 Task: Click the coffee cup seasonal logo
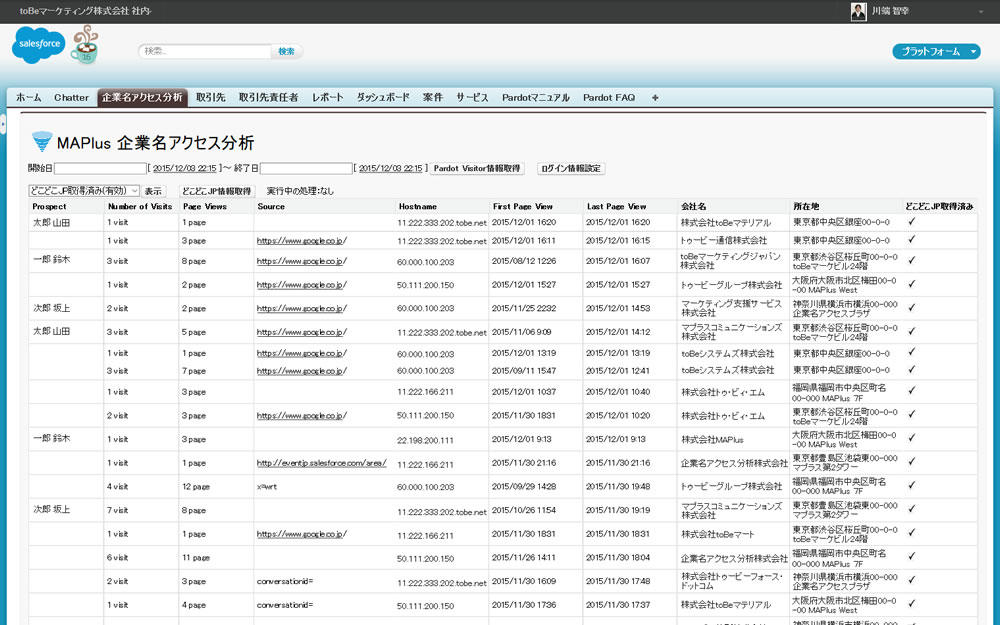pos(85,45)
